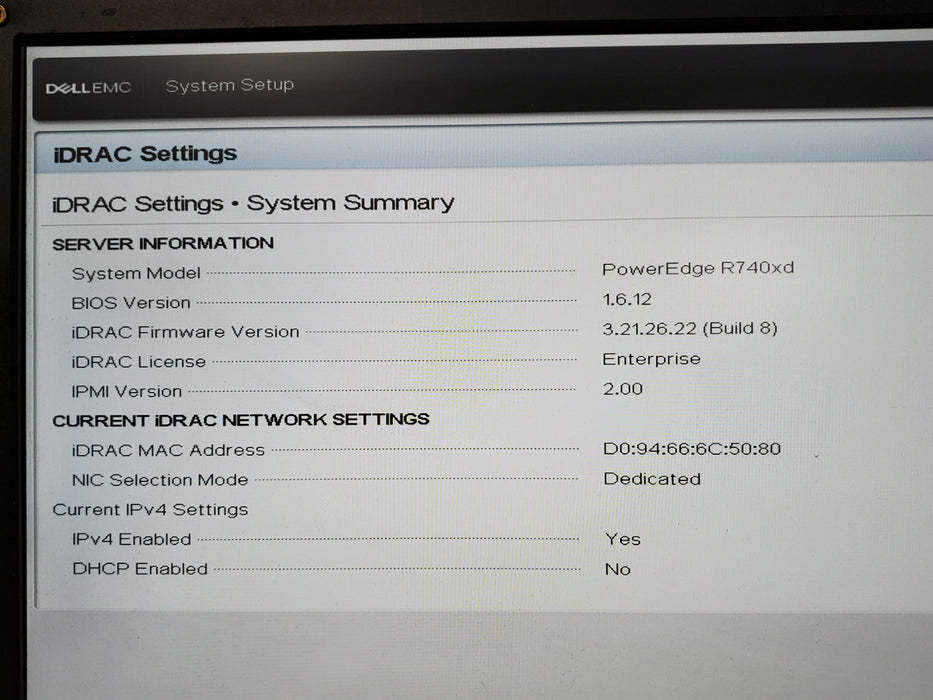
Task: Click firmware value 3.21.26.22 (Build 8)
Action: pos(690,329)
